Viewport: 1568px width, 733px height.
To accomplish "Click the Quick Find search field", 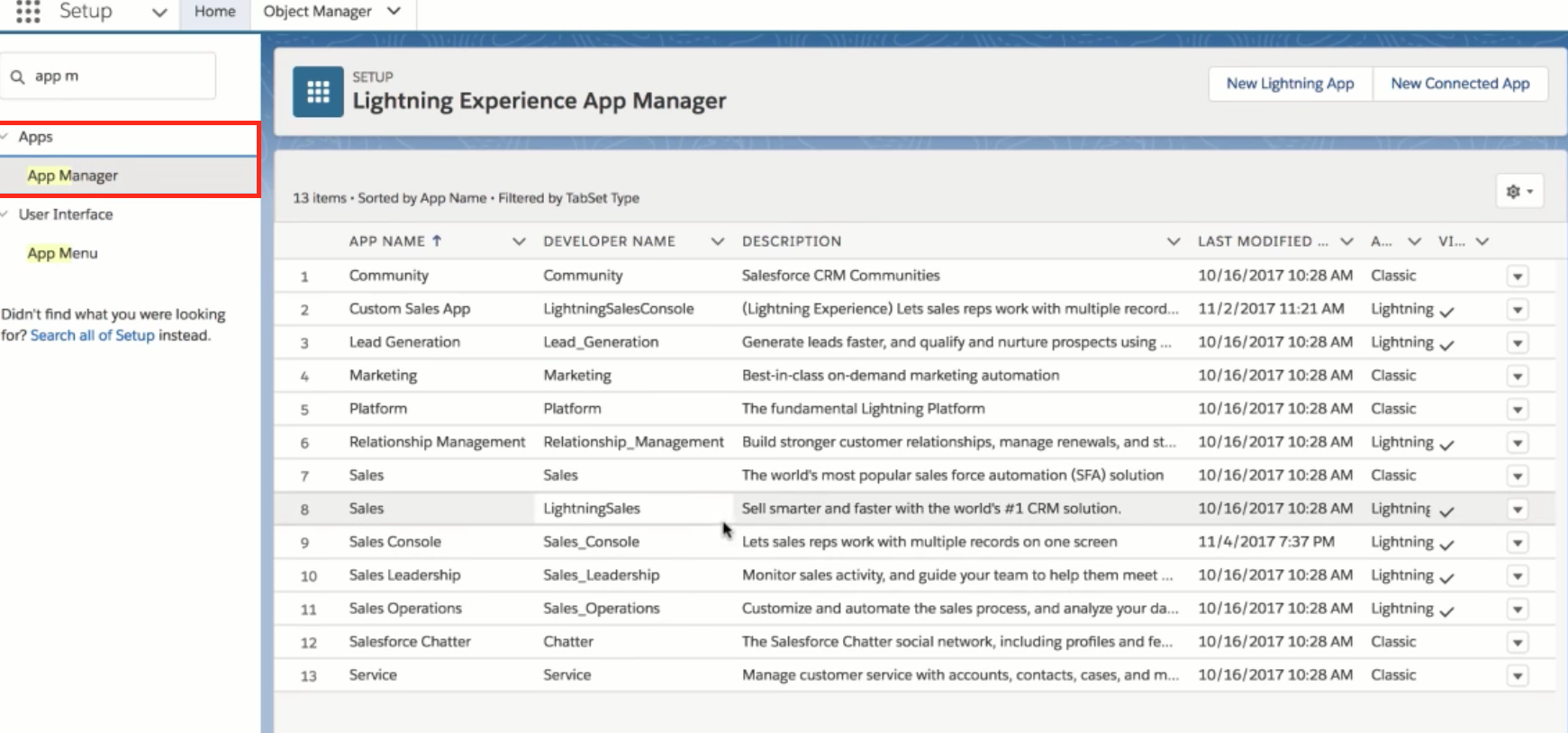I will 108,77.
